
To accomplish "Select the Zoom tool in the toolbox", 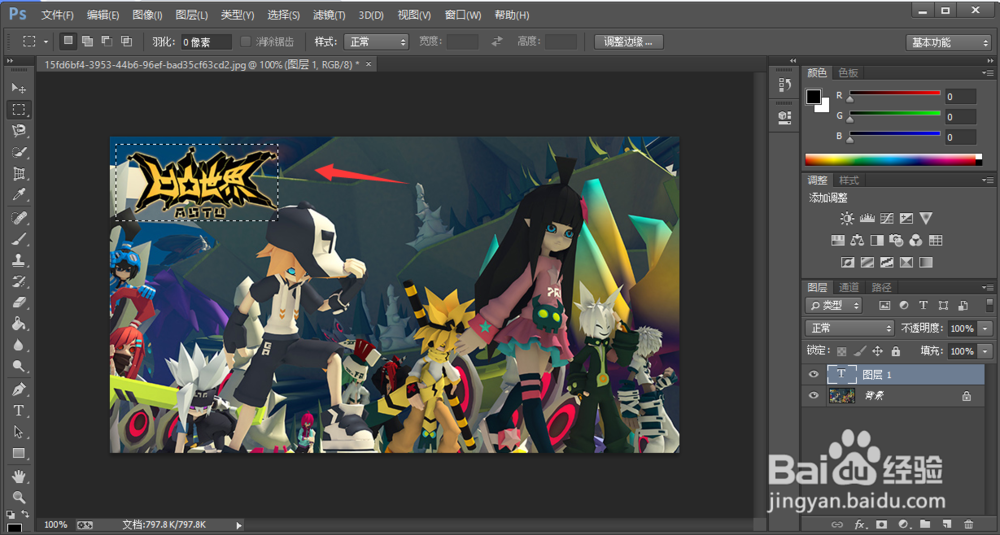I will tap(18, 497).
